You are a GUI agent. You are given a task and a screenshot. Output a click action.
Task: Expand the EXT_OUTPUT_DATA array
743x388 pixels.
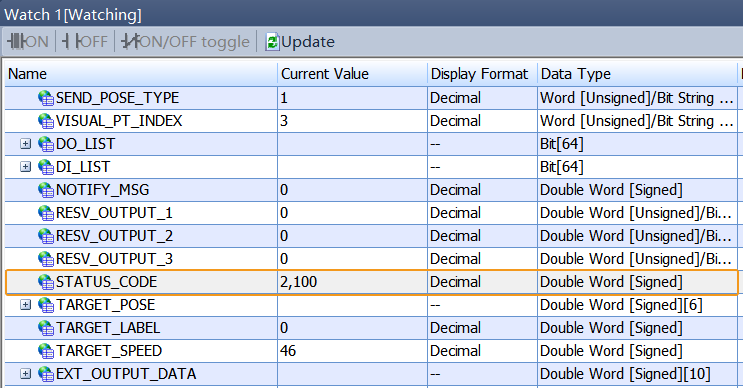(x=26, y=374)
